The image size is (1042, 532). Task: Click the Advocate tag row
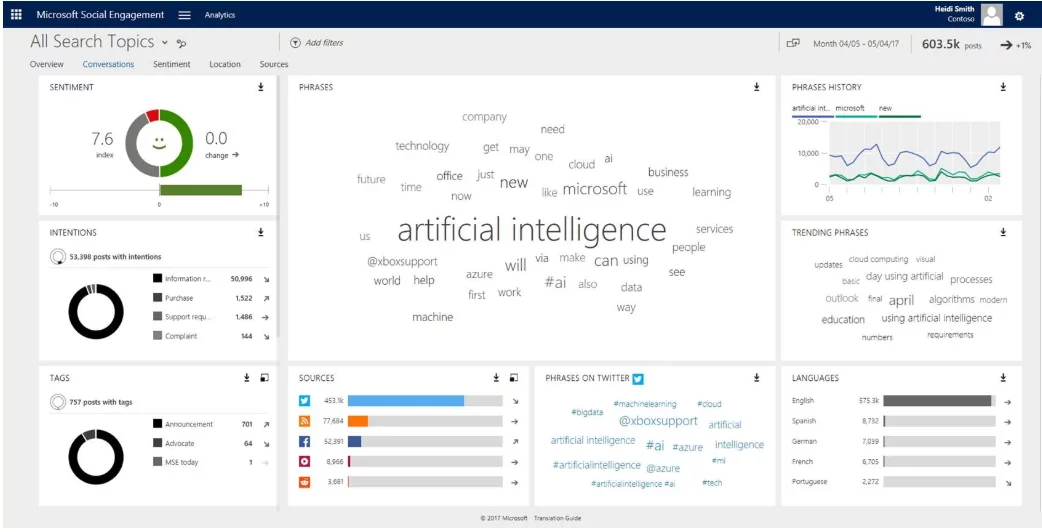[x=211, y=443]
